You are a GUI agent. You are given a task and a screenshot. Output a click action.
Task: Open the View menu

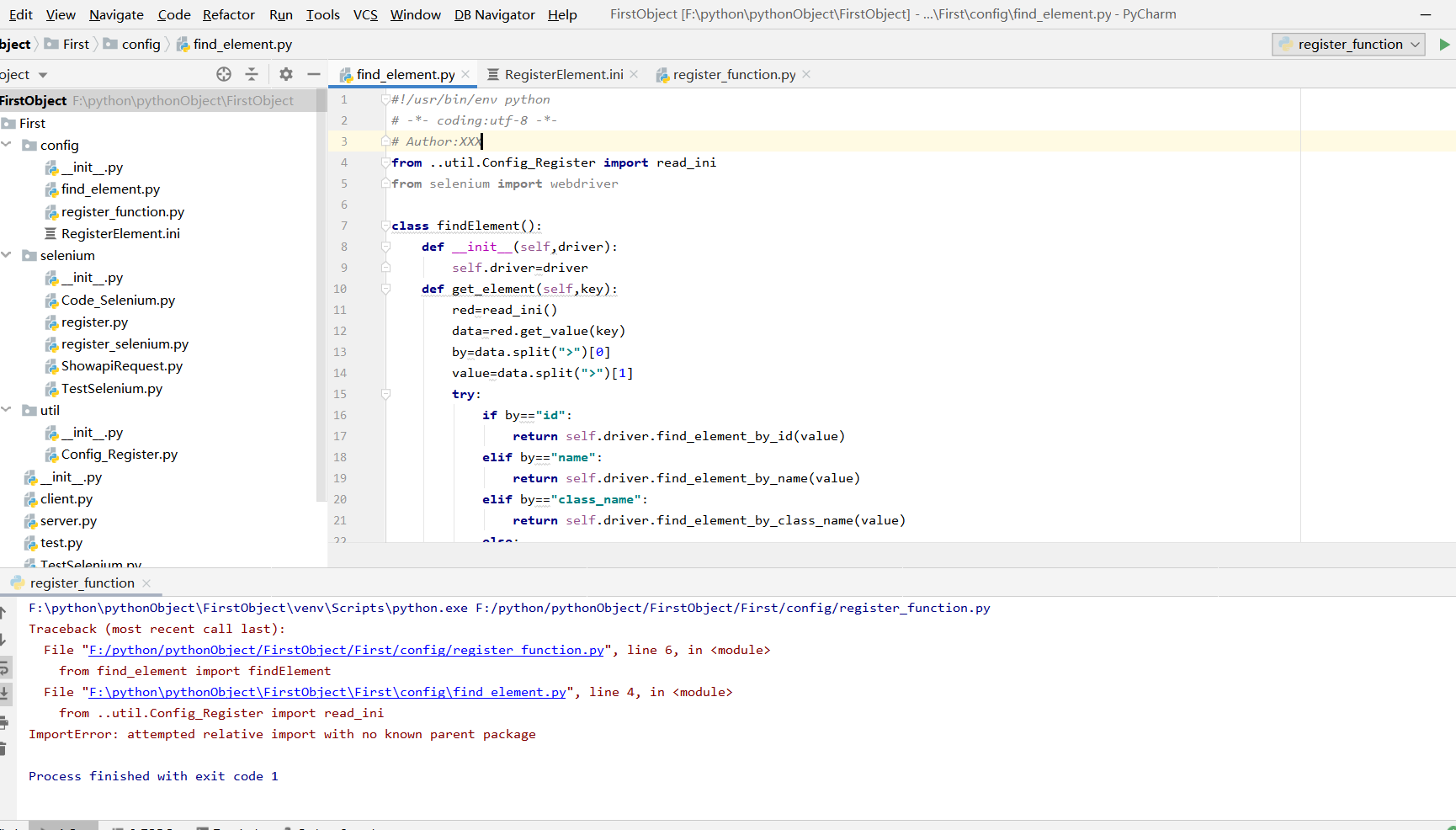point(61,14)
